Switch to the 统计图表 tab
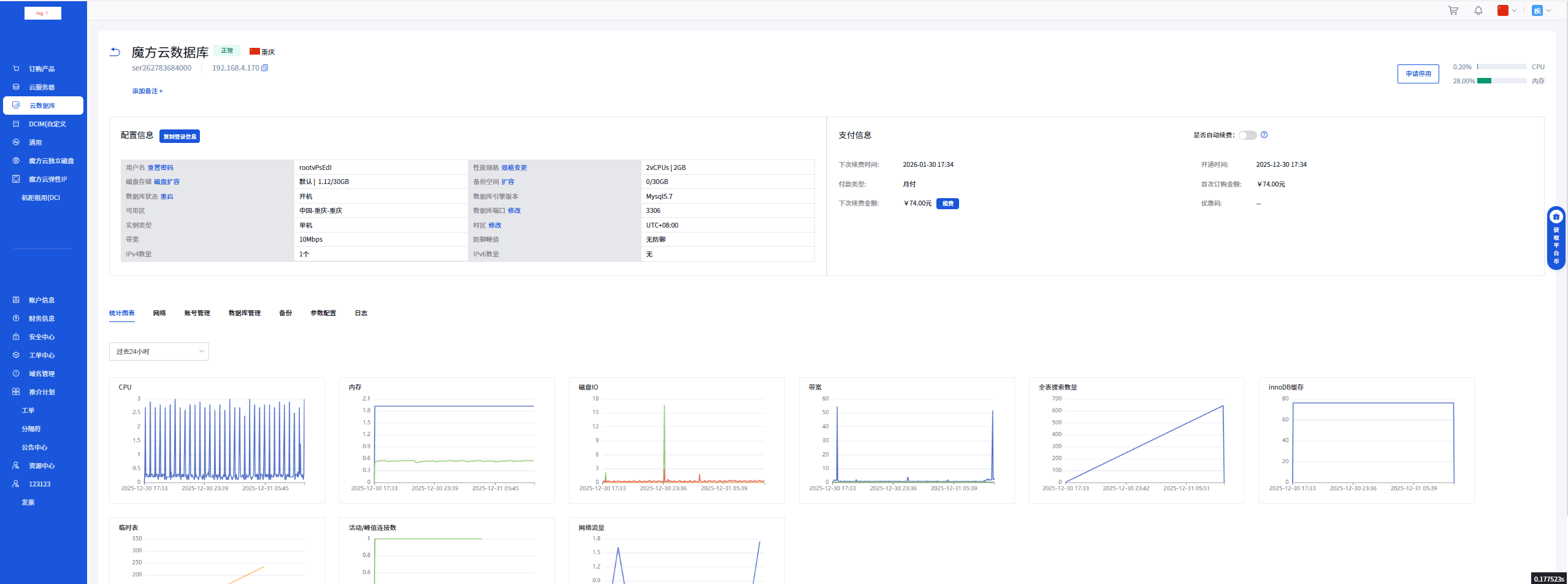The width and height of the screenshot is (1568, 584). coord(122,313)
